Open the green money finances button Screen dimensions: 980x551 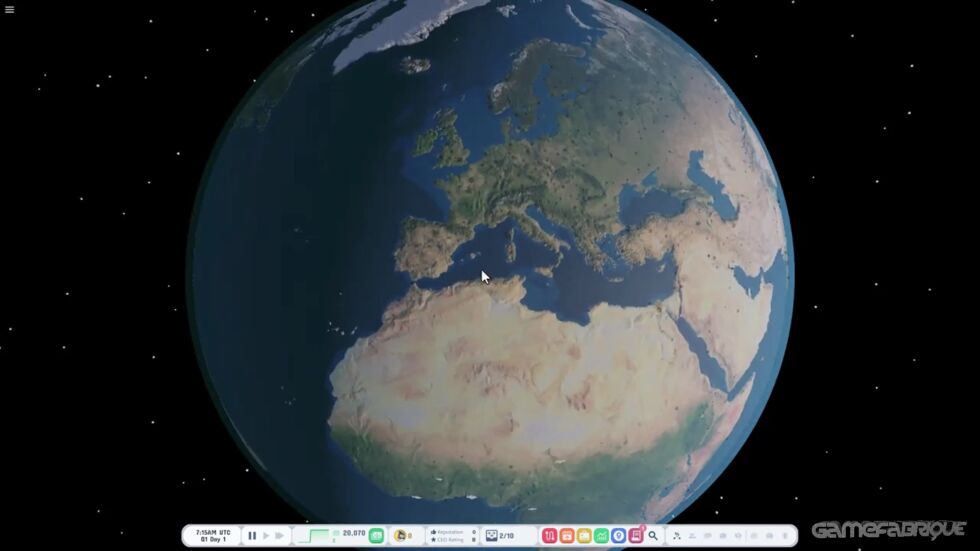pos(376,536)
